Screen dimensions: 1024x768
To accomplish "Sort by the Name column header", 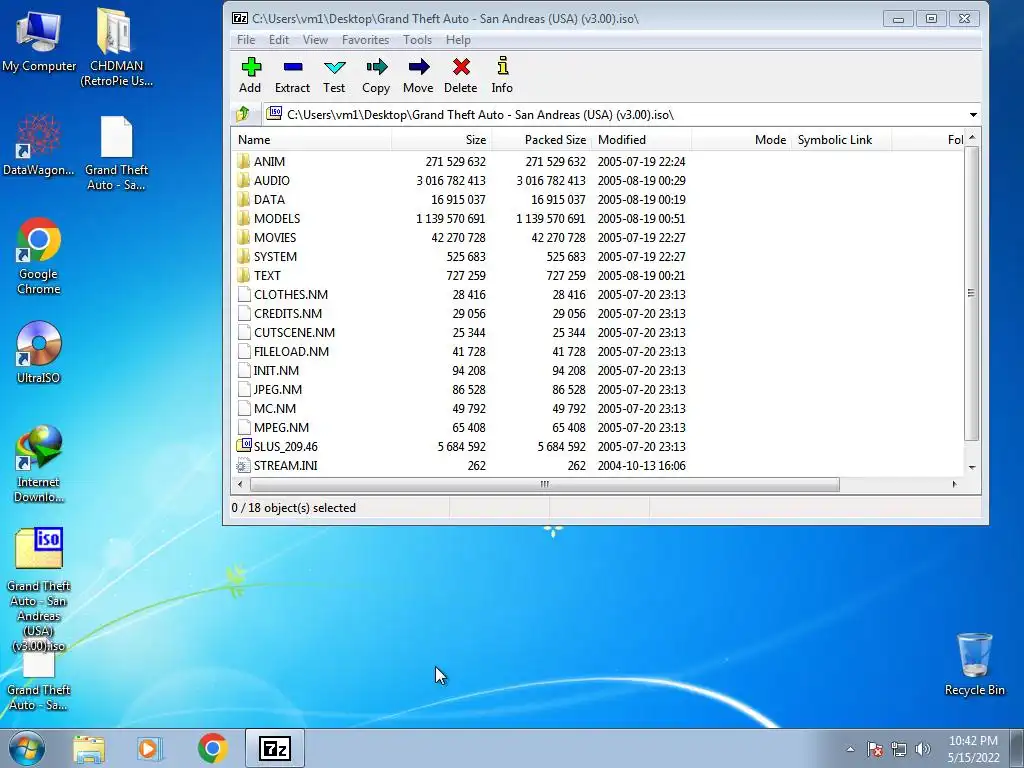I will click(x=312, y=140).
